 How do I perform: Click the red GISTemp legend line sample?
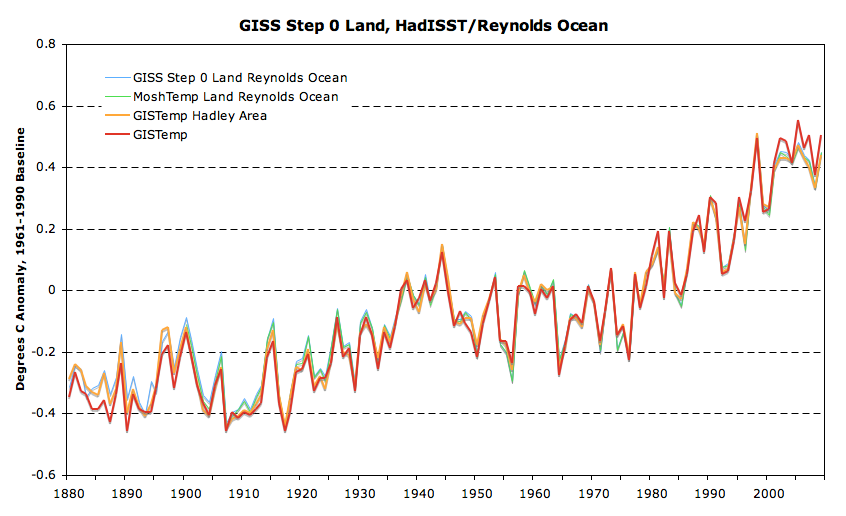pyautogui.click(x=117, y=135)
